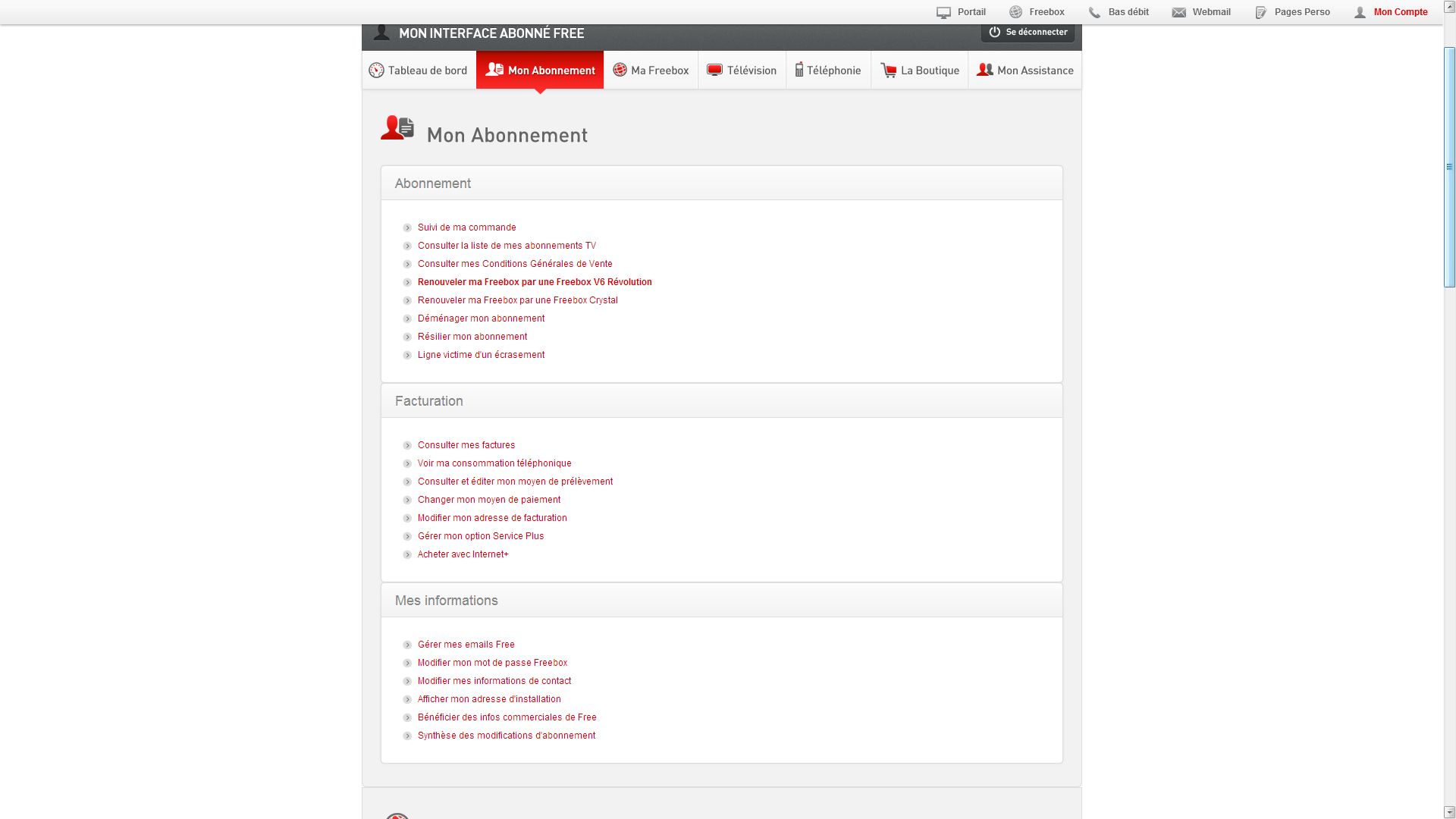Click the Webmail envelope icon
Image resolution: width=1456 pixels, height=819 pixels.
coord(1178,12)
